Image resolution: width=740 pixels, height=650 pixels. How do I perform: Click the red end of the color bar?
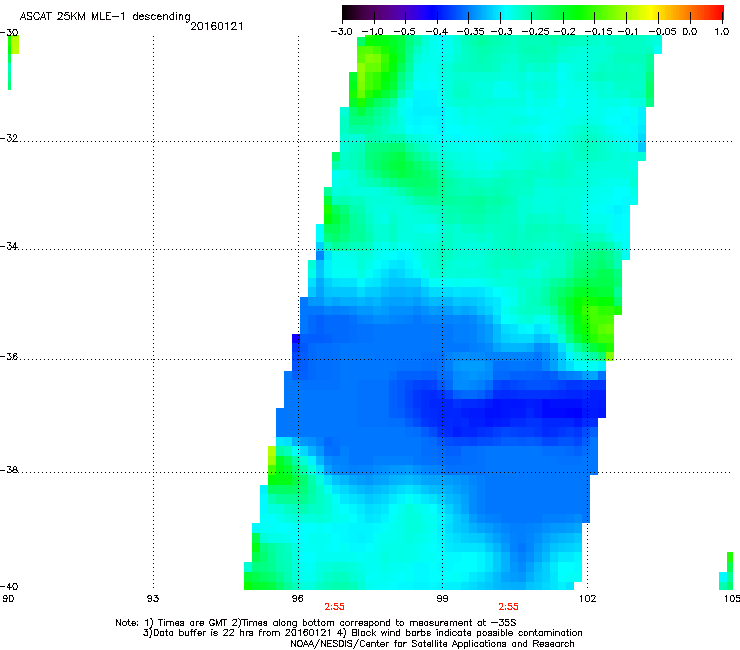point(717,12)
